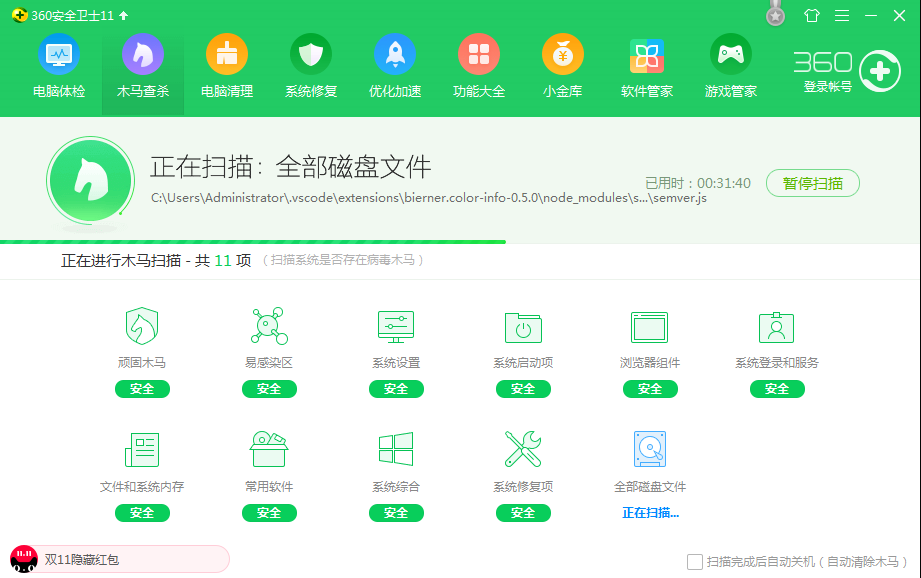The image size is (921, 578).
Task: Click the 扫描系统是否存在病毒木马 hint text
Action: (x=342, y=260)
